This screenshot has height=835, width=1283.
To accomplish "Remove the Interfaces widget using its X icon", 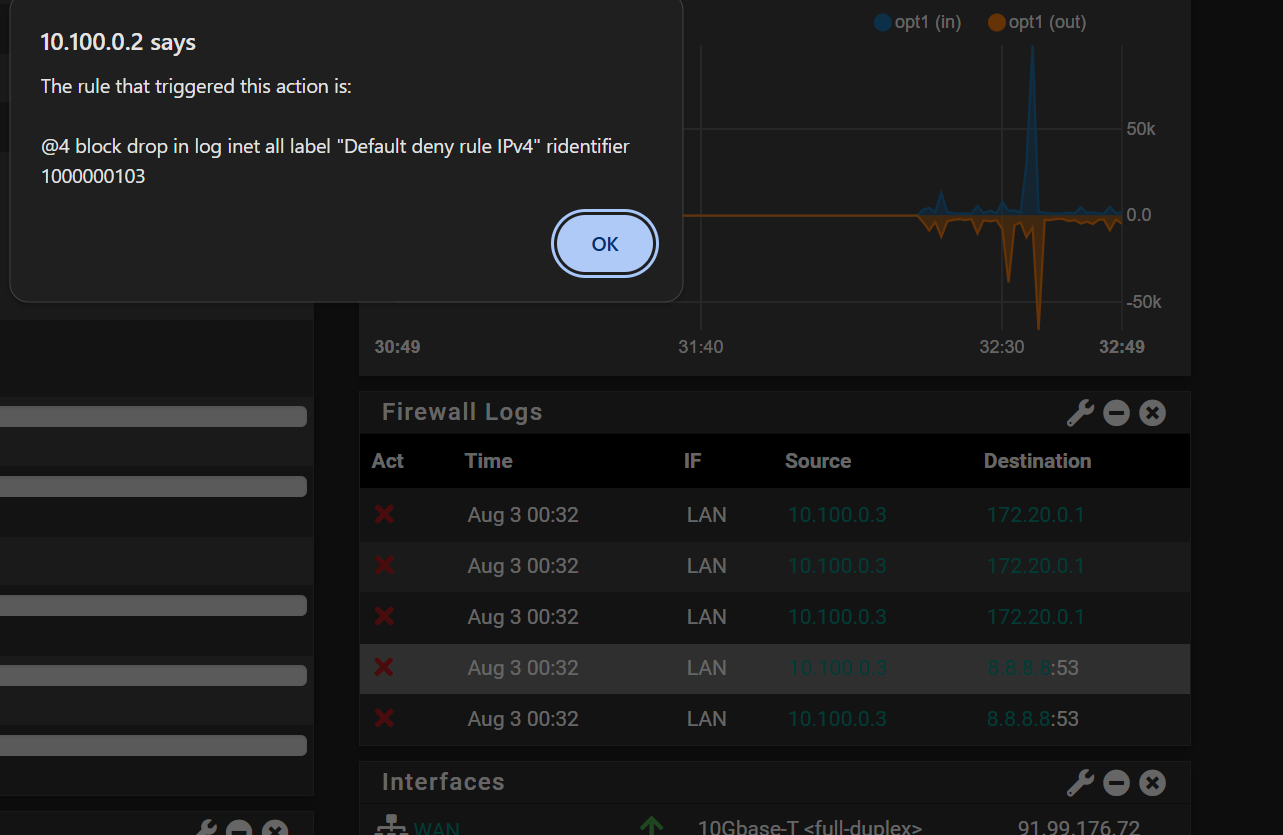I will click(1152, 783).
